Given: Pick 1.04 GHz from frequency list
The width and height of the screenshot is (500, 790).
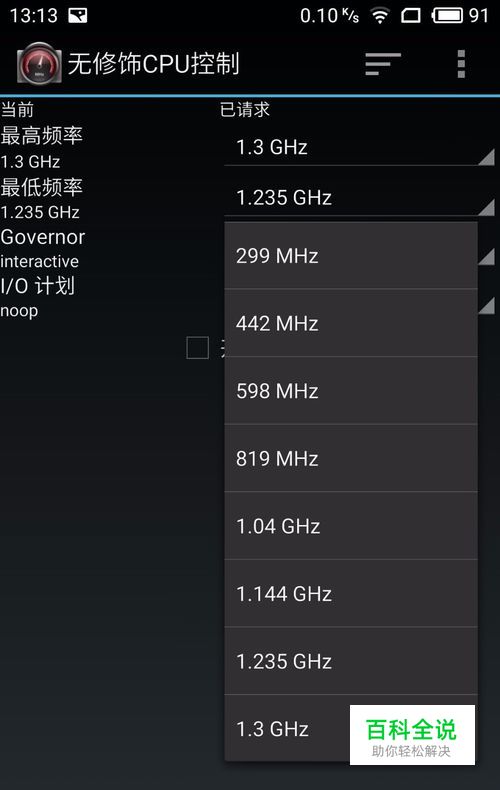Looking at the screenshot, I should [x=351, y=526].
